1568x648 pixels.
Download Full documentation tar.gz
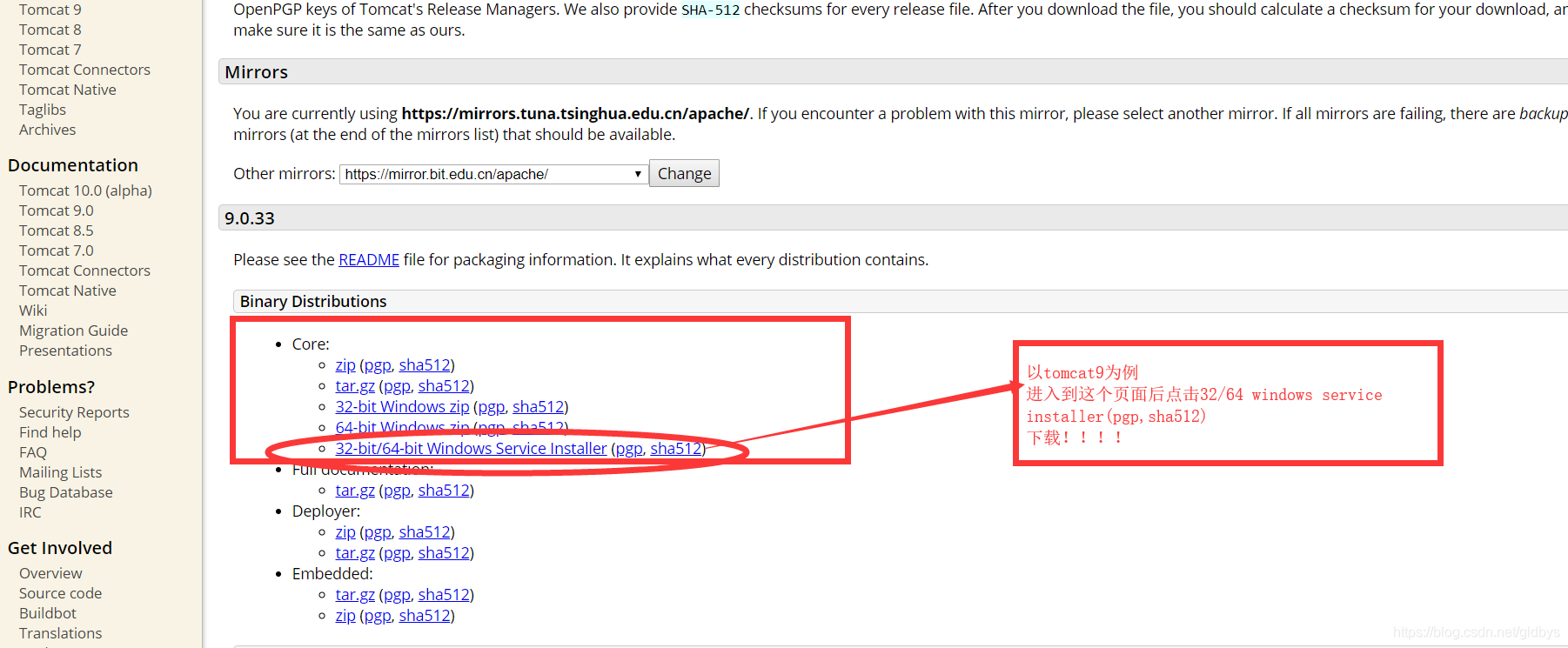click(355, 491)
